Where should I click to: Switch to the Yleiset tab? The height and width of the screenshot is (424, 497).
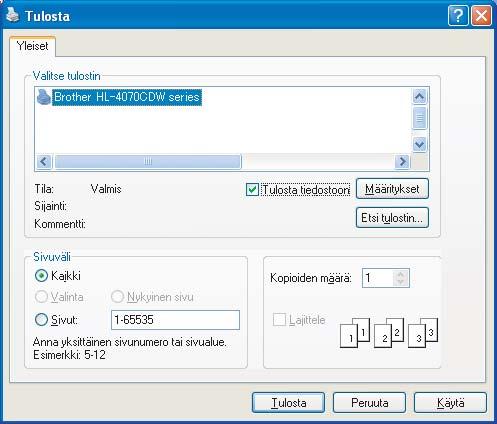32,46
